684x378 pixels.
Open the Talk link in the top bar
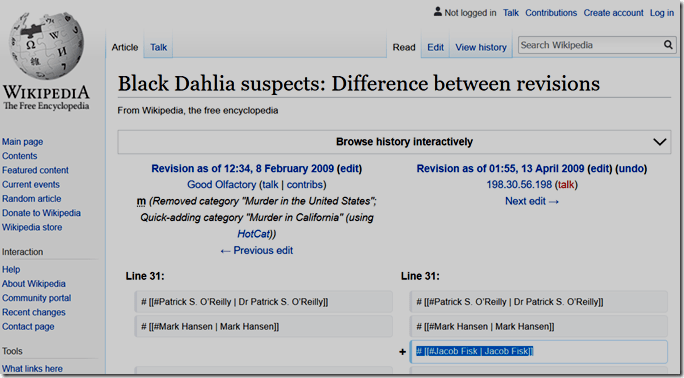click(510, 13)
